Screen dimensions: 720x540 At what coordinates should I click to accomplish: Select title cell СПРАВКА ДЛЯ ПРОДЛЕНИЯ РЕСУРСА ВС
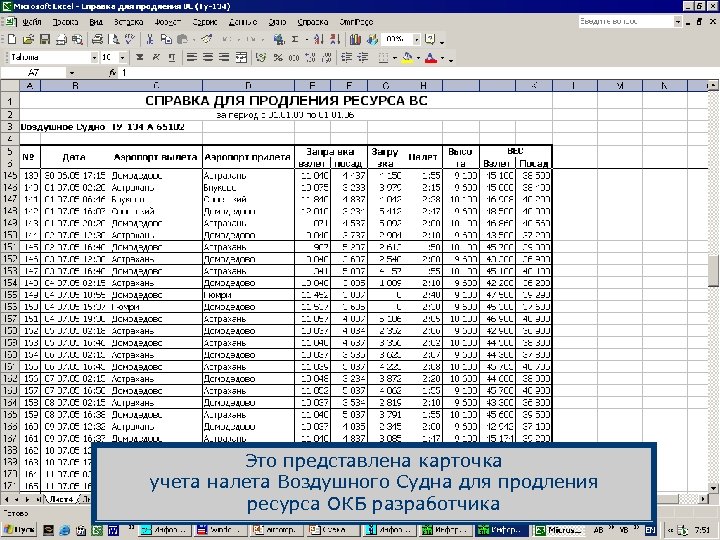pos(286,101)
